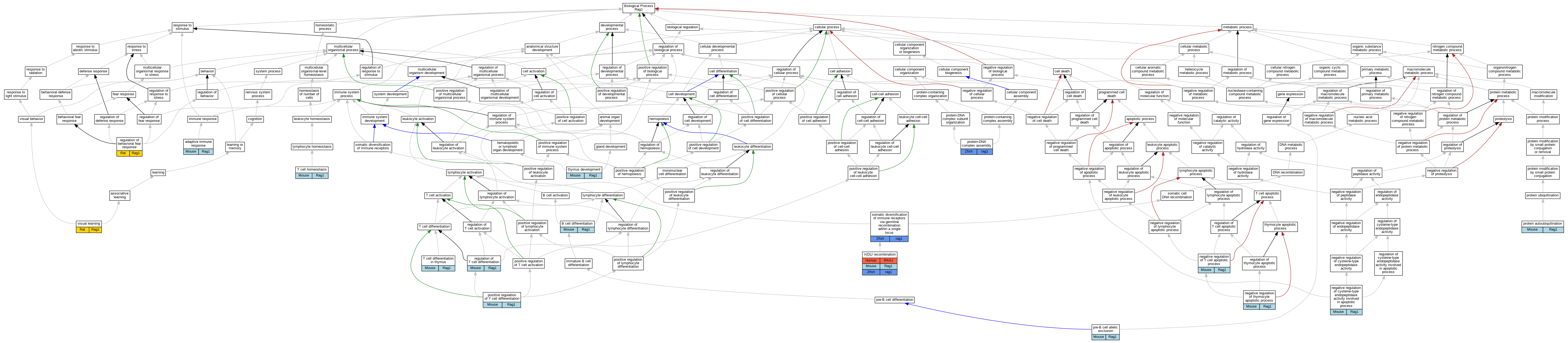
Task: Select the 'macromolecule modification' node
Action: click(1543, 94)
